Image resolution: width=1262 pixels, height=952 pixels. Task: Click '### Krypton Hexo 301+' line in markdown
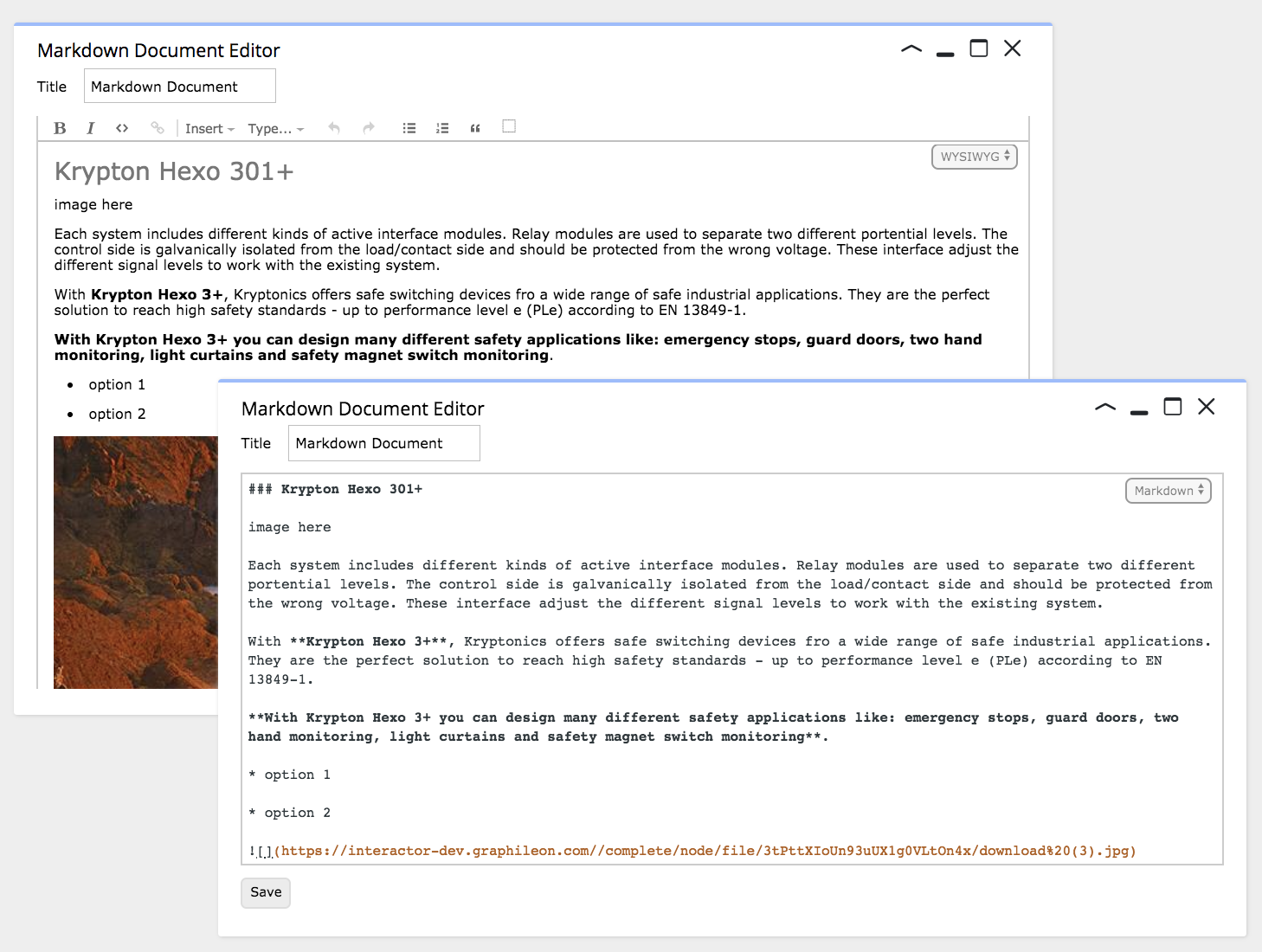pyautogui.click(x=335, y=489)
